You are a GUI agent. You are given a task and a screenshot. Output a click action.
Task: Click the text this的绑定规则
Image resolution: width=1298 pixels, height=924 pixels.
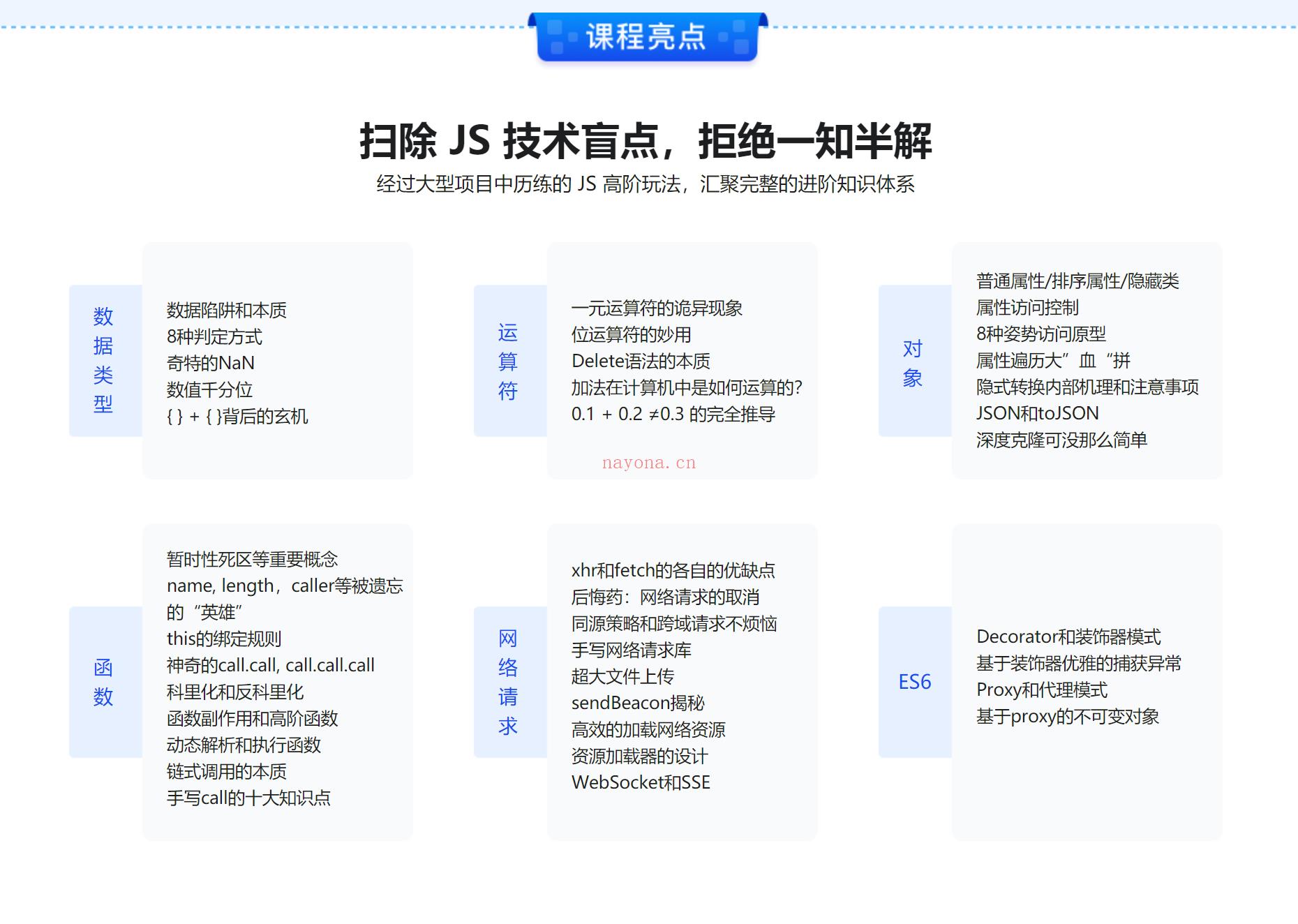coord(224,639)
